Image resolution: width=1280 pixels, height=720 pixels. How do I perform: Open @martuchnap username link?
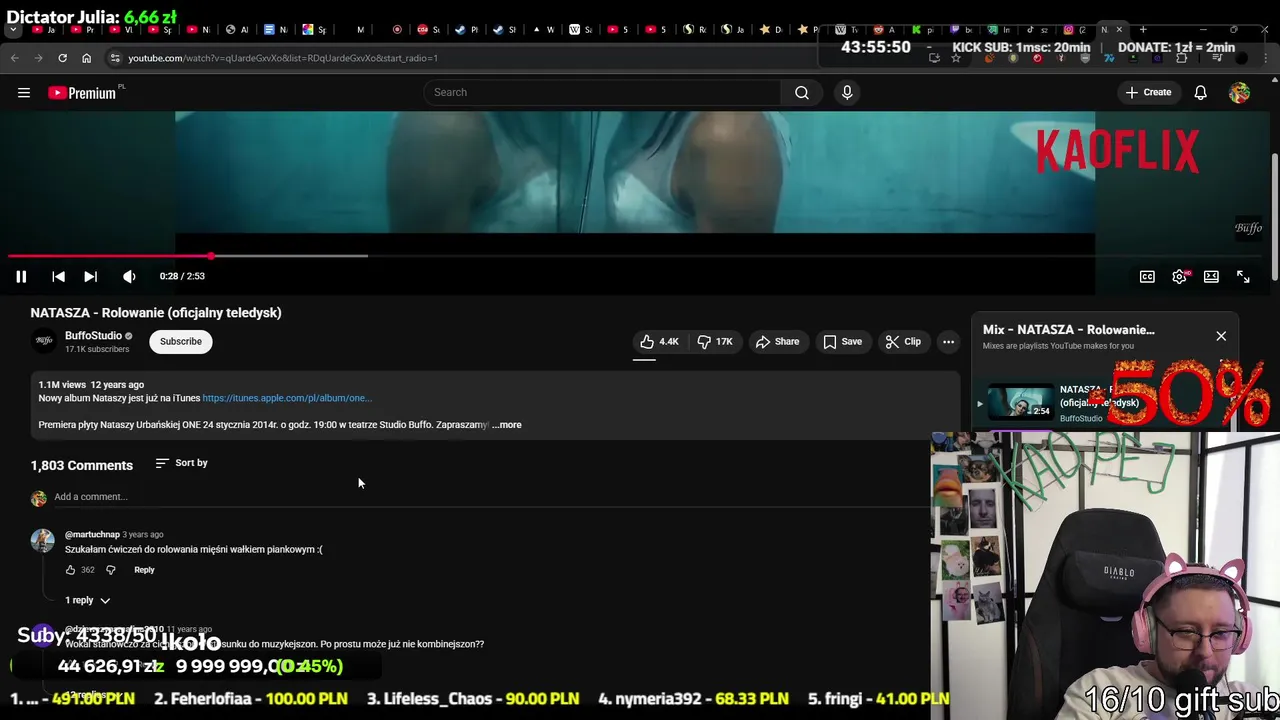click(92, 535)
